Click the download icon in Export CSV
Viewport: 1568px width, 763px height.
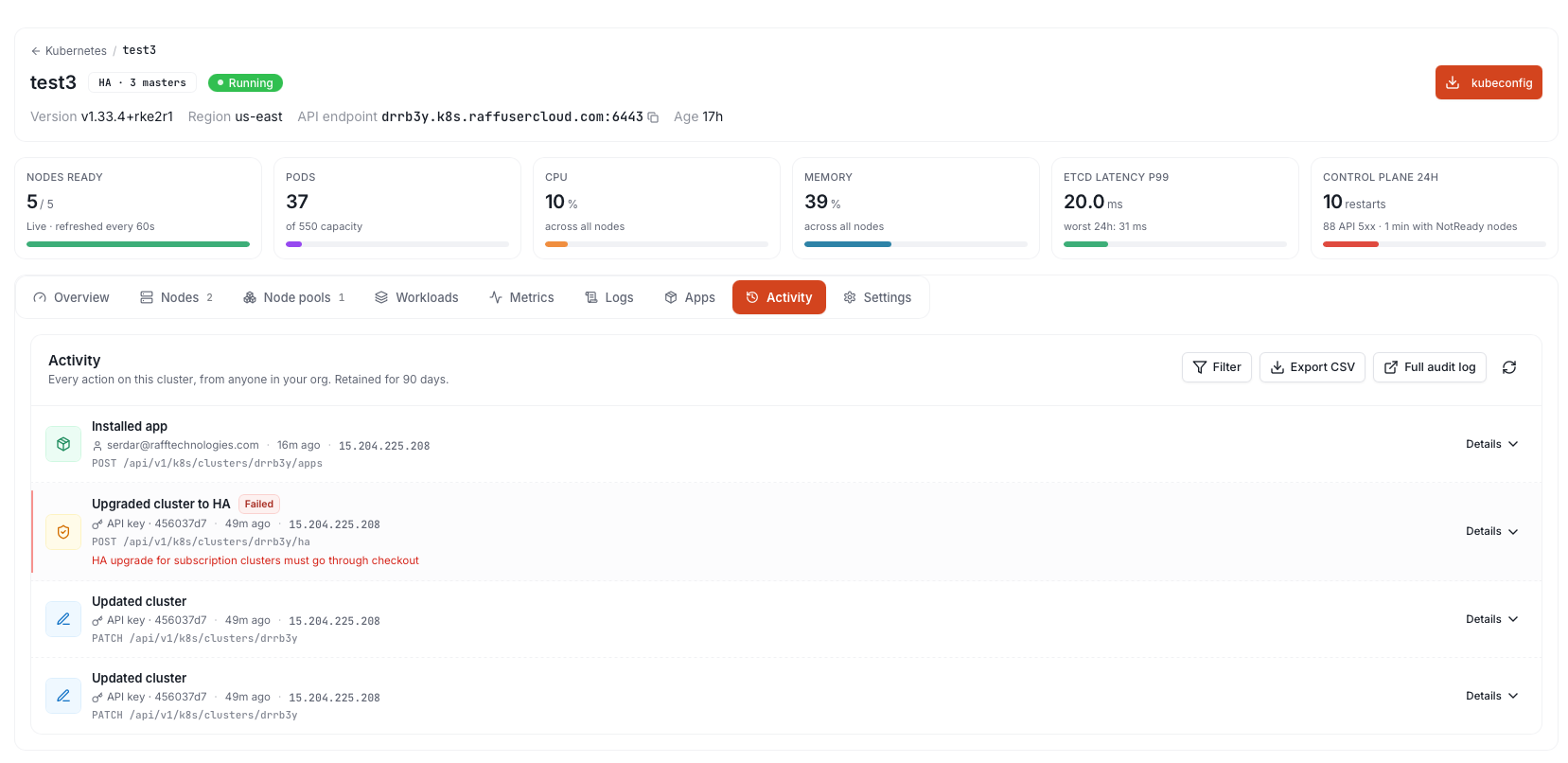tap(1277, 367)
